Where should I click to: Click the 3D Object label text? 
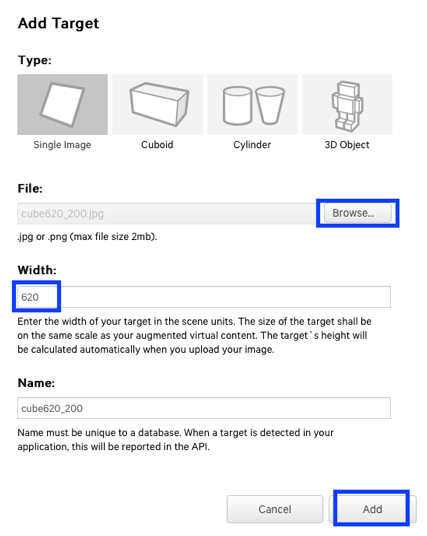[347, 145]
